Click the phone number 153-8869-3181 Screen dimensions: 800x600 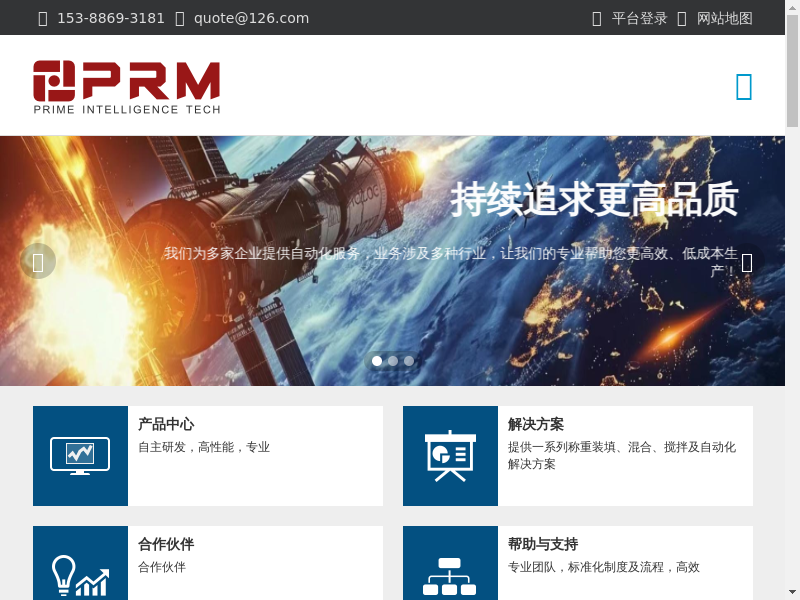111,18
